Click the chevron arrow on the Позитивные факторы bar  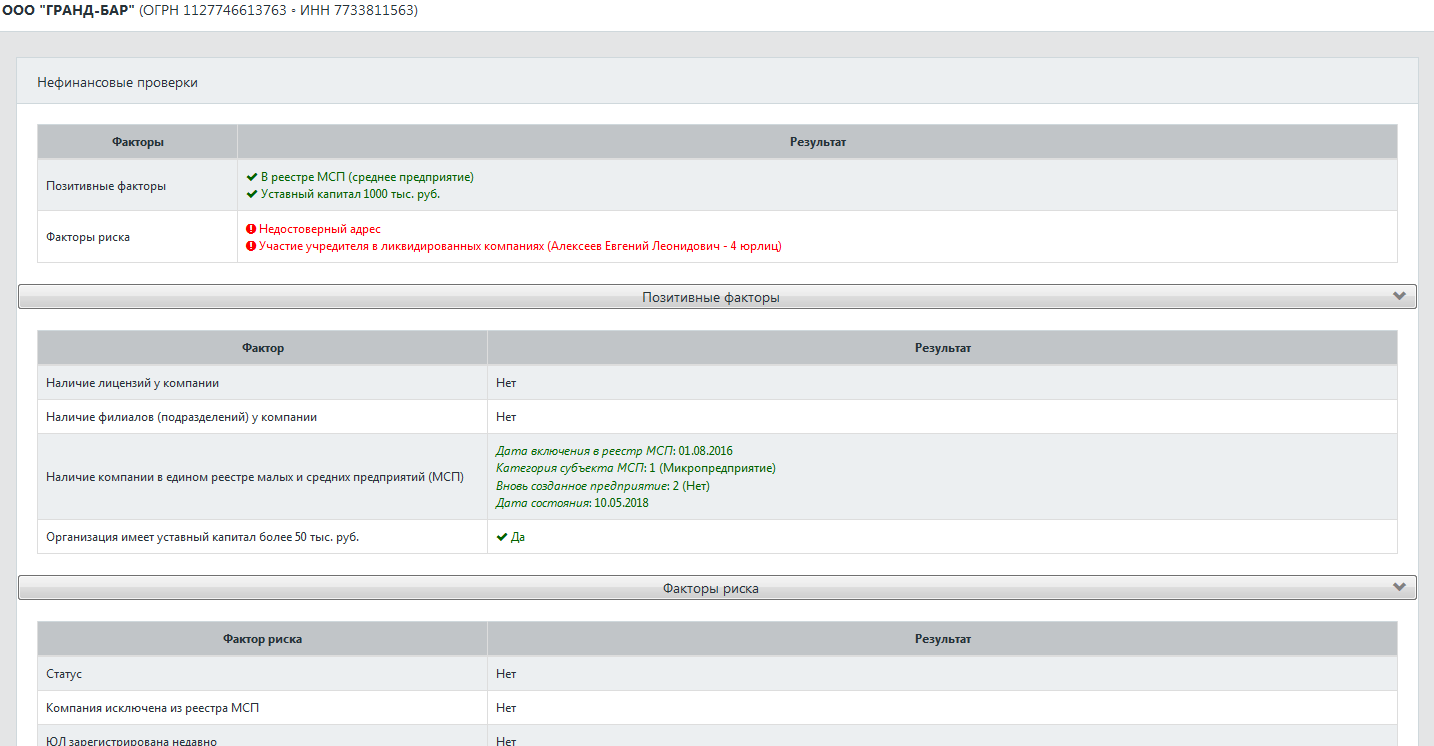pos(1399,296)
